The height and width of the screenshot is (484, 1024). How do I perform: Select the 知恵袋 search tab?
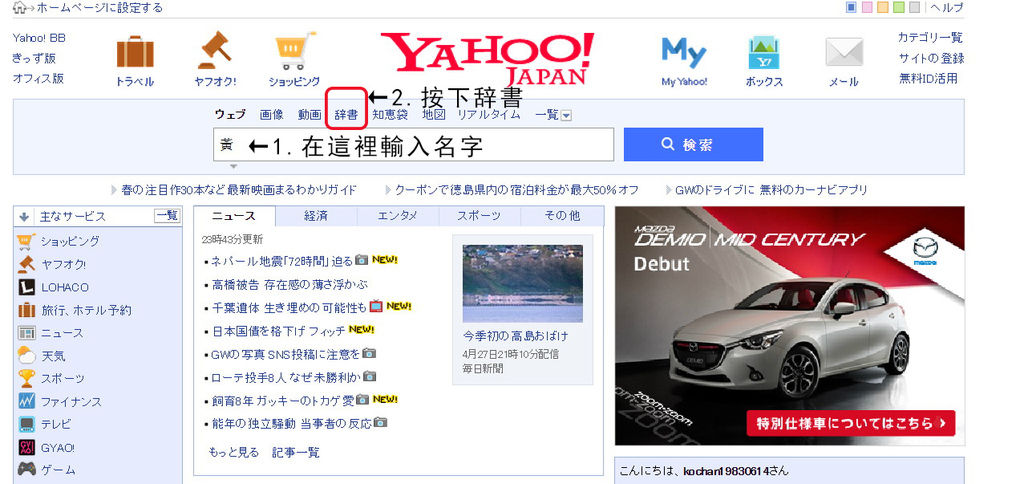click(390, 115)
